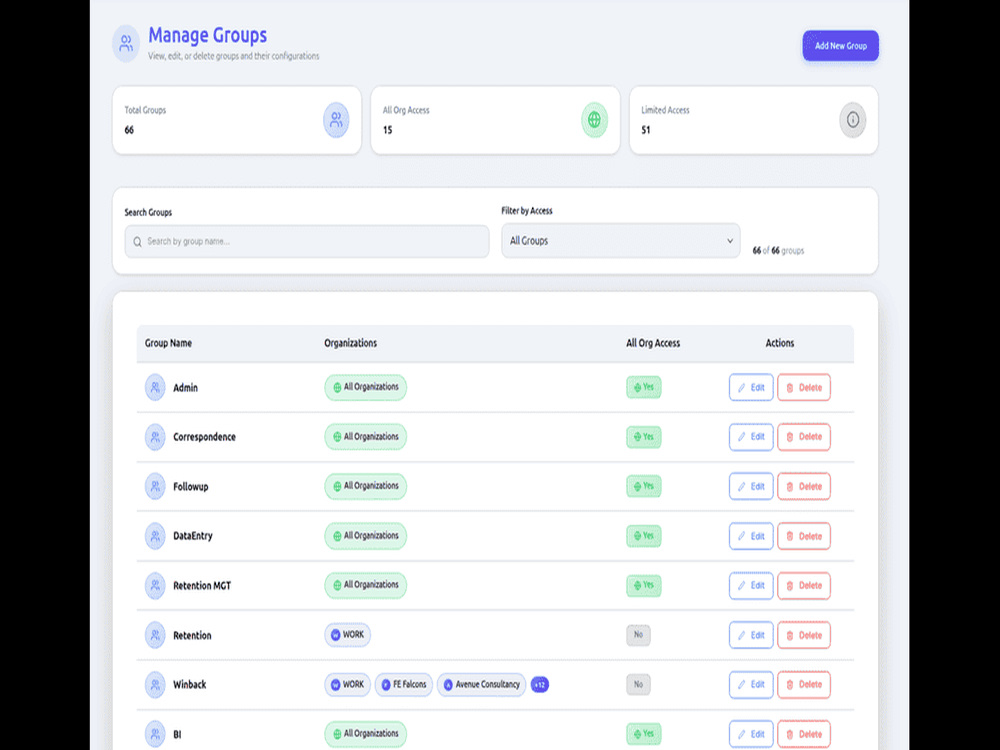Click the DataEntry group name

[193, 536]
